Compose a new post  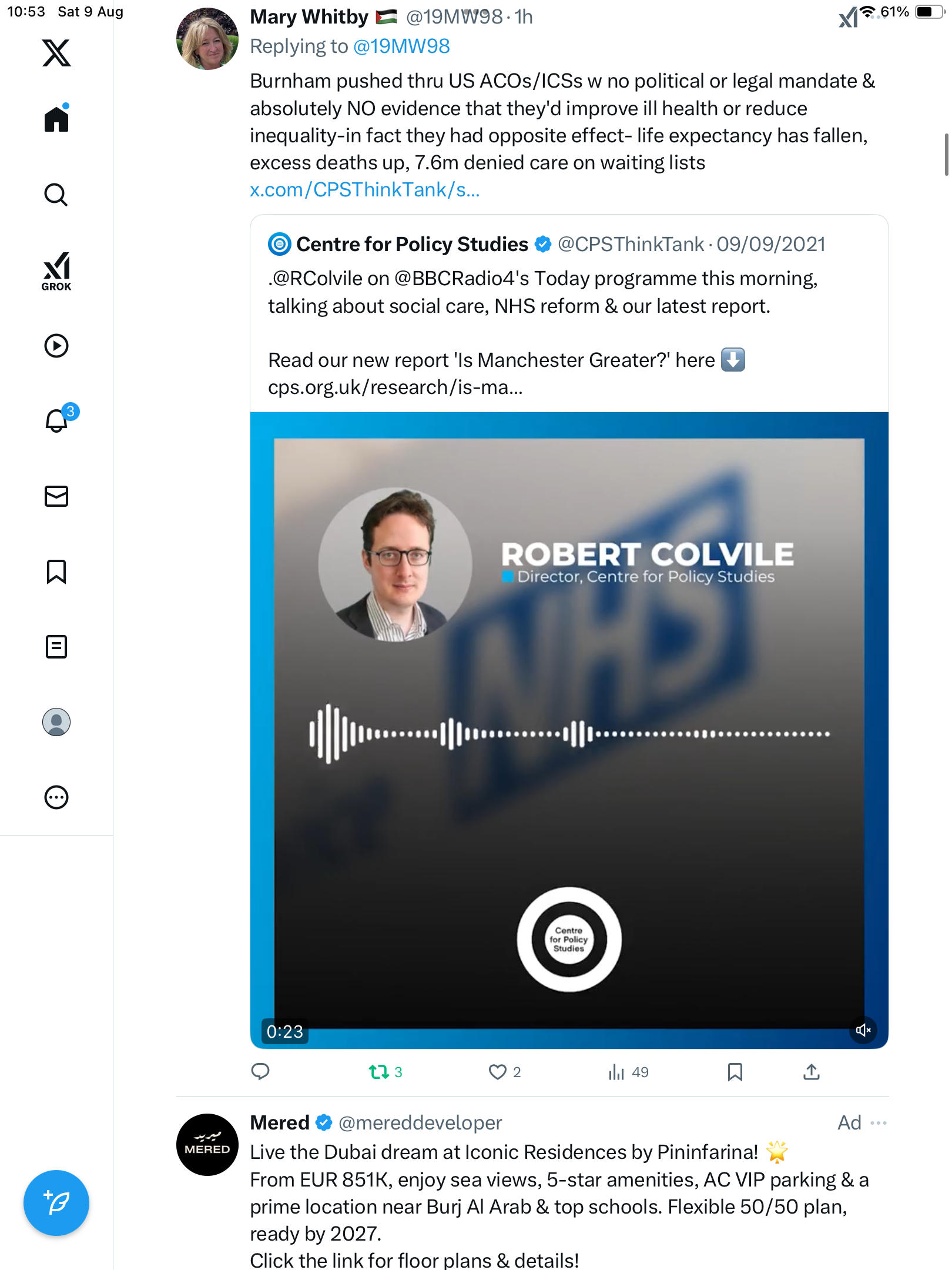coord(56,1203)
